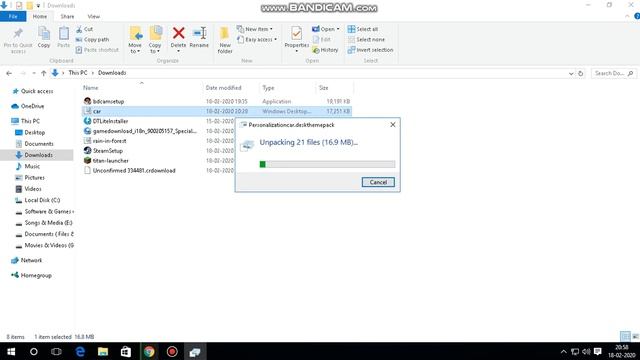Sort by the Size column
Image resolution: width=640 pixels, height=360 pixels.
pyautogui.click(x=324, y=88)
